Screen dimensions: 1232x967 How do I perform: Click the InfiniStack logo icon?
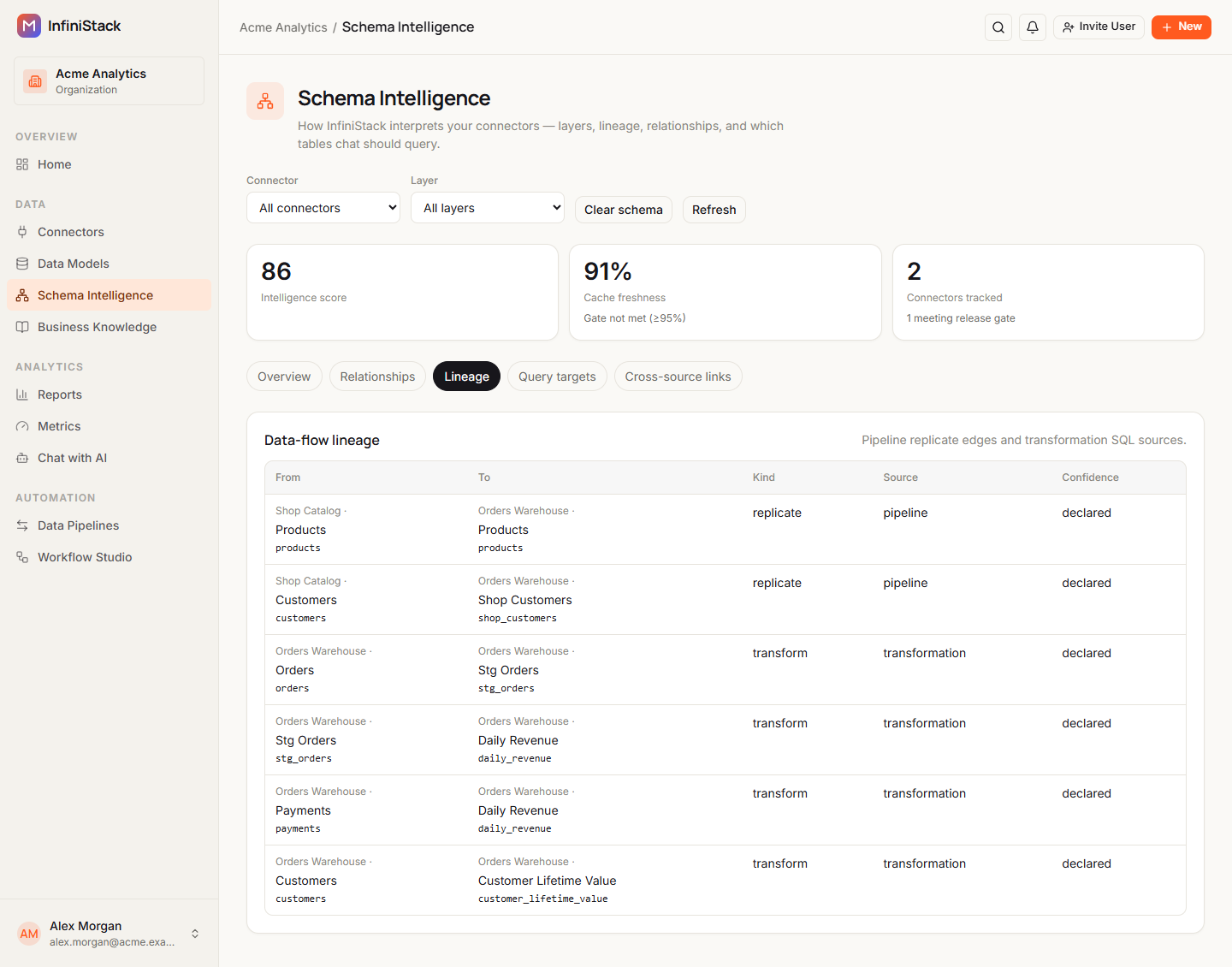pyautogui.click(x=29, y=26)
